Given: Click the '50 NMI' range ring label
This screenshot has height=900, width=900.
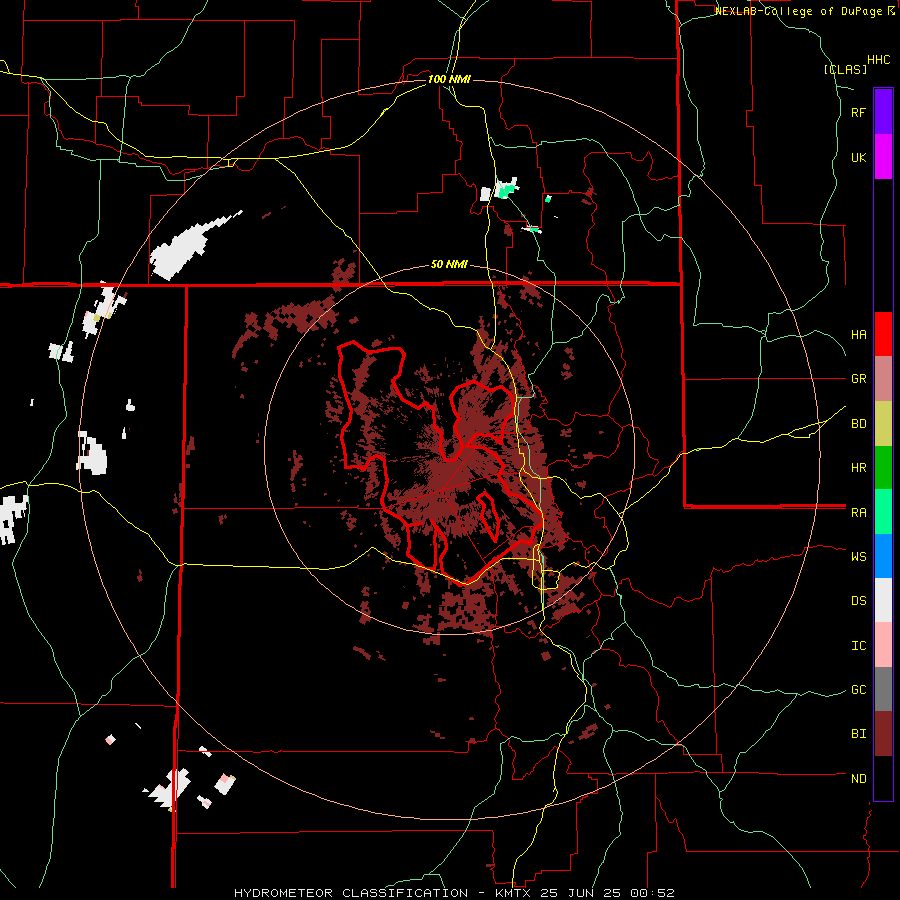Looking at the screenshot, I should coord(449,265).
